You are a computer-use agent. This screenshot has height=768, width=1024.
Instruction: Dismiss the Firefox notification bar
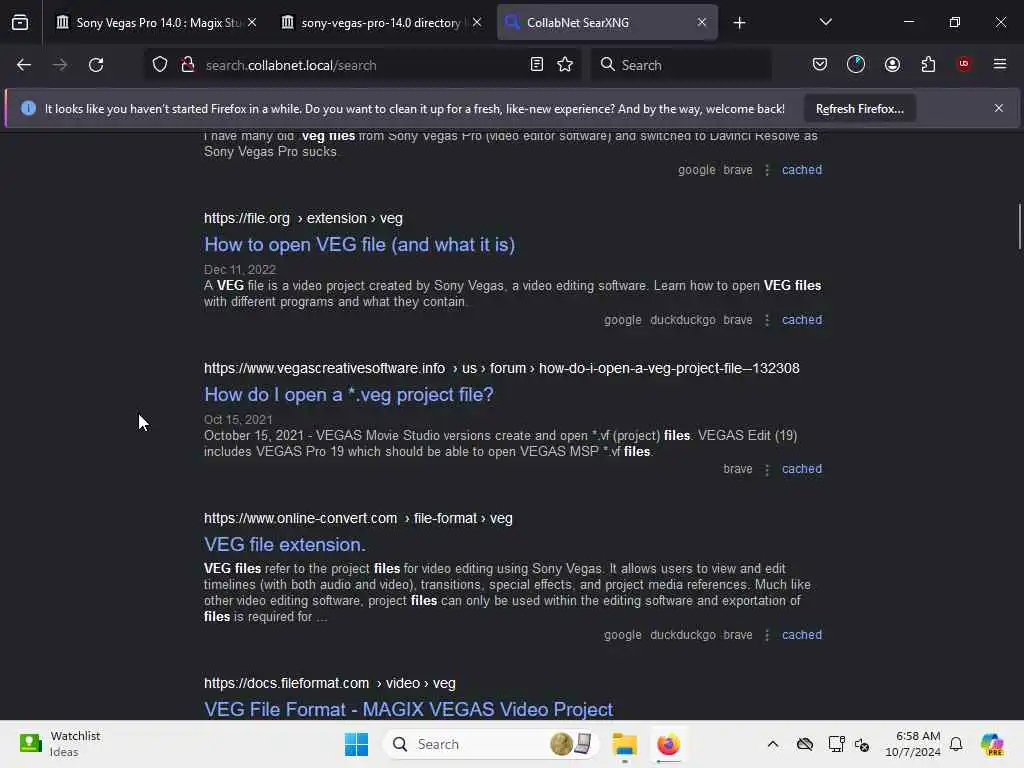coord(999,108)
